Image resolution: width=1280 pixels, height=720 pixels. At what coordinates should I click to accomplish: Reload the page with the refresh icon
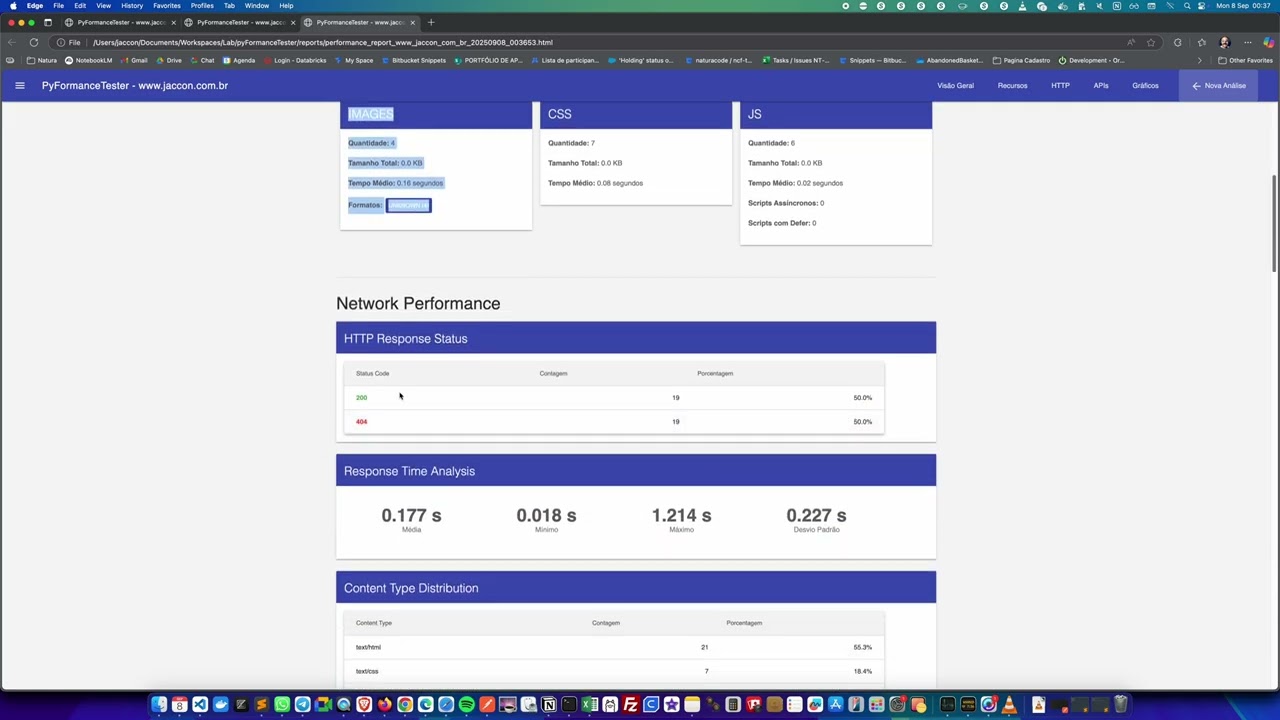click(34, 42)
